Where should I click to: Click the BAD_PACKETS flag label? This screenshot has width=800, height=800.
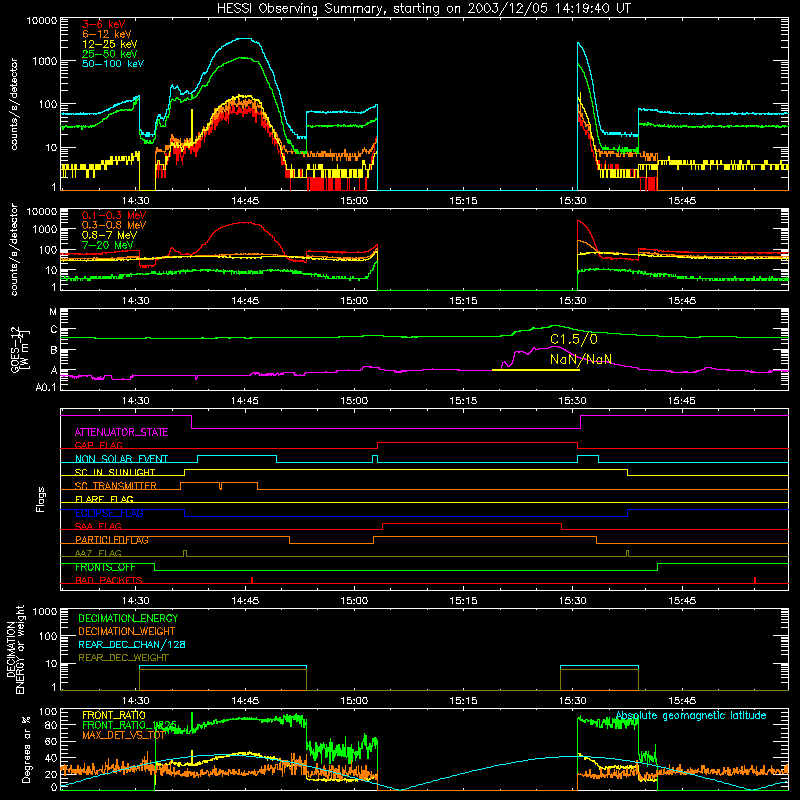(109, 580)
